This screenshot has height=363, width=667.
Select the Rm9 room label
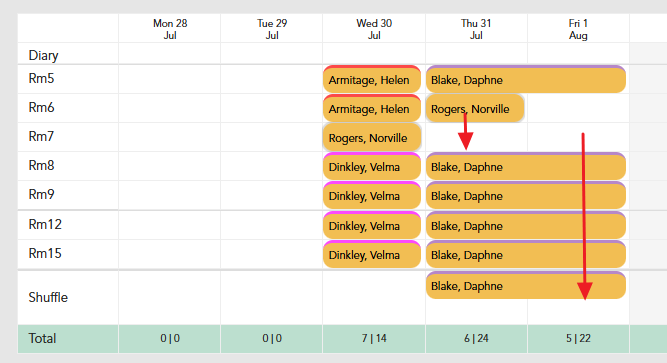tap(41, 194)
